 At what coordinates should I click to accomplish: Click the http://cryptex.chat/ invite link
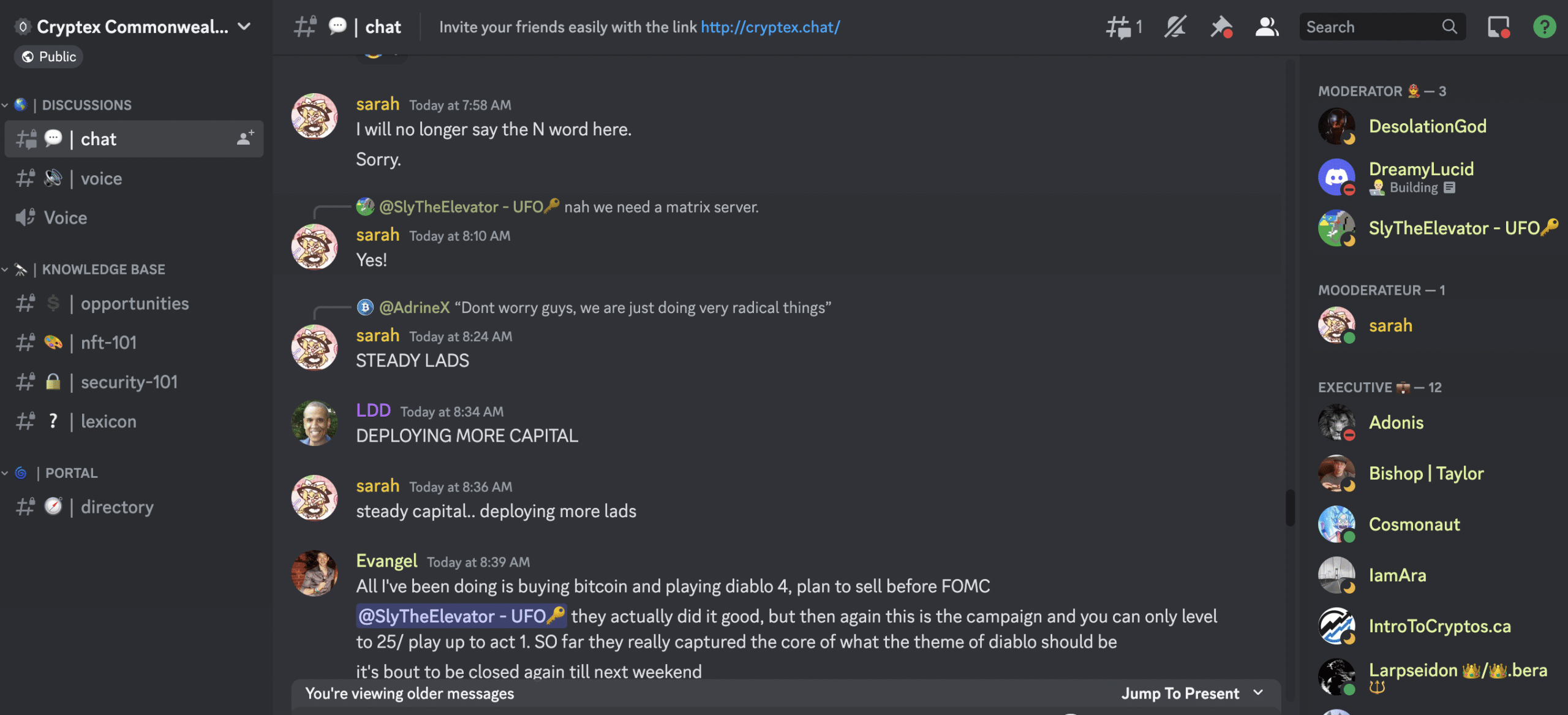770,26
